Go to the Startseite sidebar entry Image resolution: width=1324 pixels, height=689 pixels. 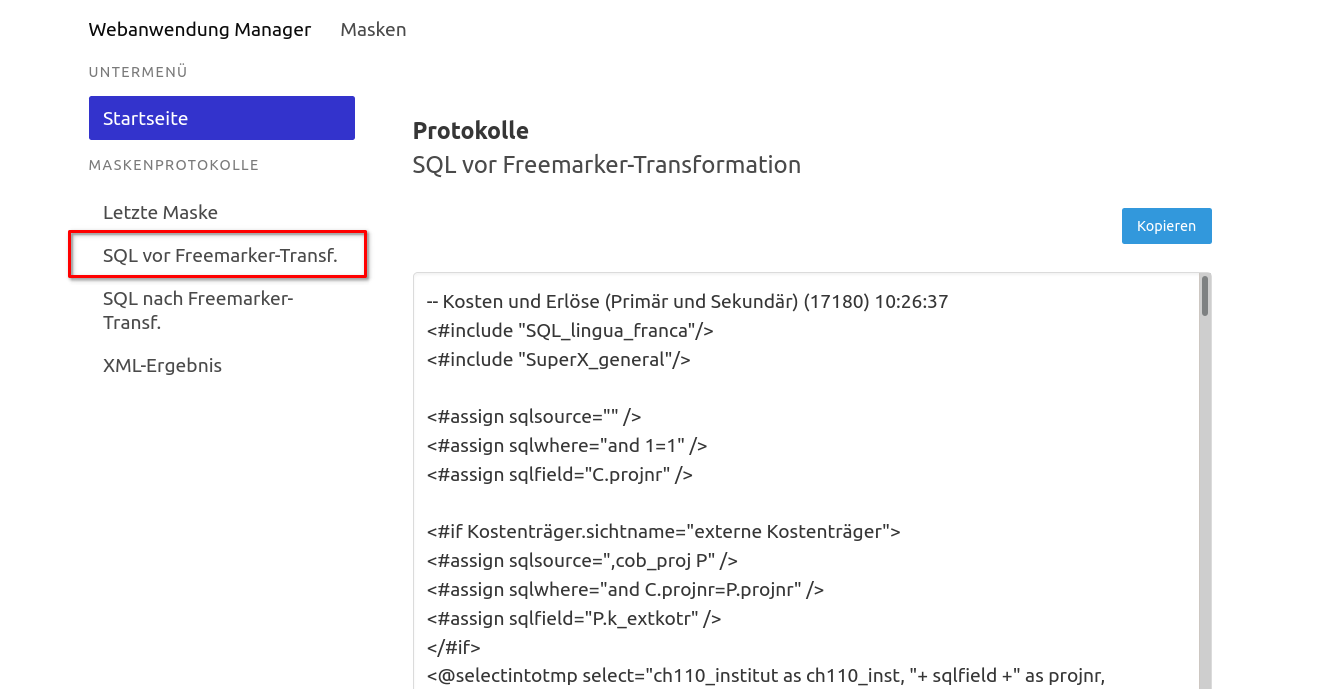[x=222, y=118]
